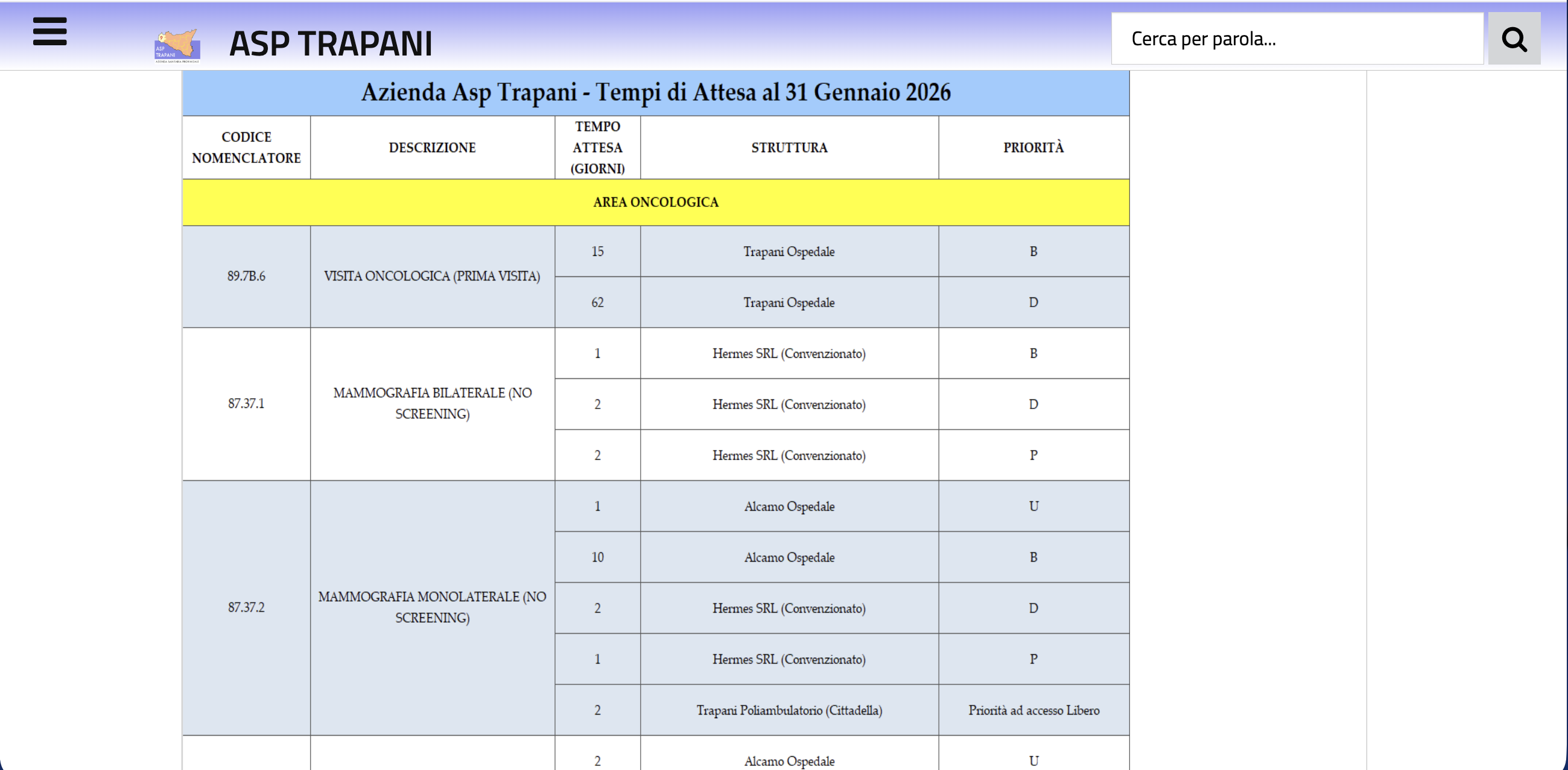Click the PRIORITÀ column header
Viewport: 1568px width, 770px height.
tap(1033, 147)
